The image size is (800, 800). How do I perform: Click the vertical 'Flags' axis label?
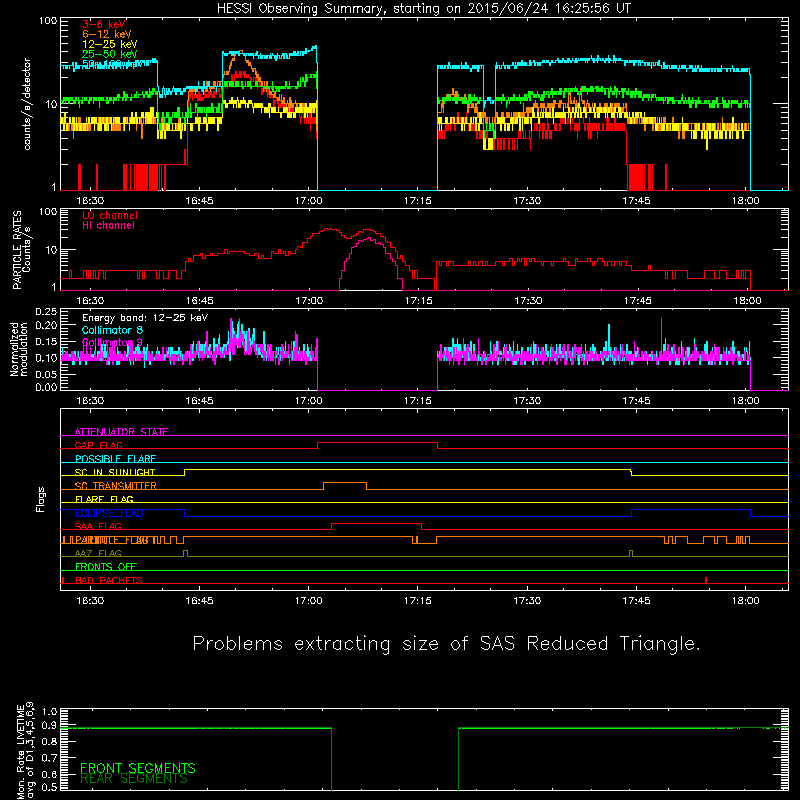point(40,499)
